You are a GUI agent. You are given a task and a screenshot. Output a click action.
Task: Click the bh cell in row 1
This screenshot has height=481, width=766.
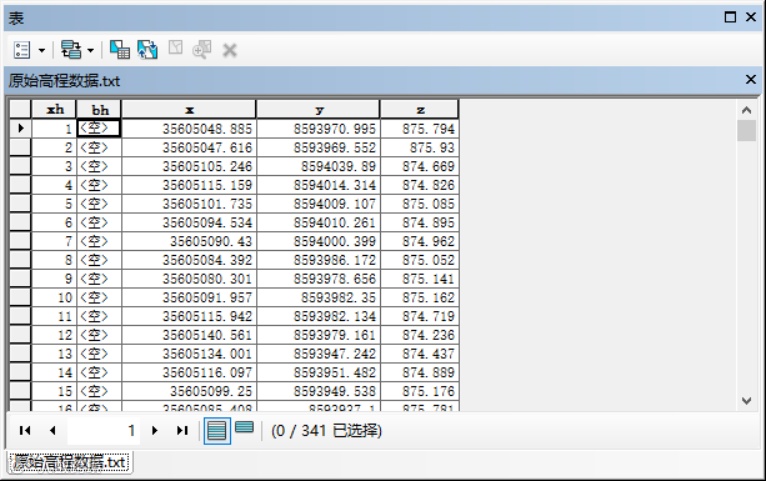99,128
